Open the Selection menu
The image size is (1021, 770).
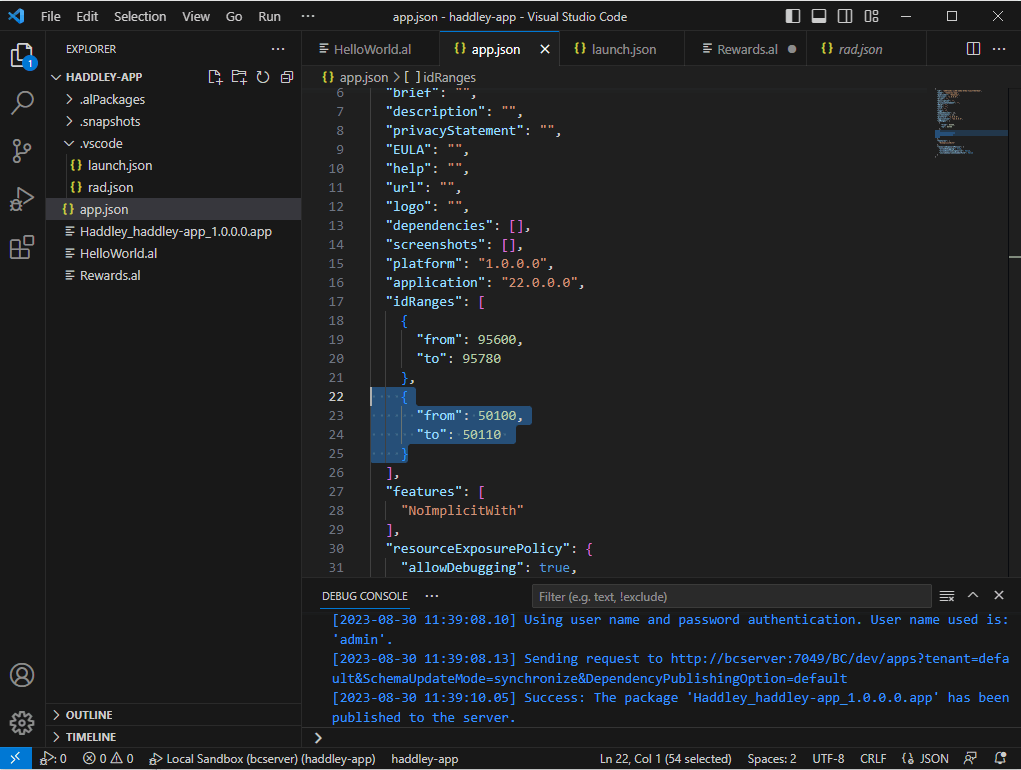pos(140,17)
